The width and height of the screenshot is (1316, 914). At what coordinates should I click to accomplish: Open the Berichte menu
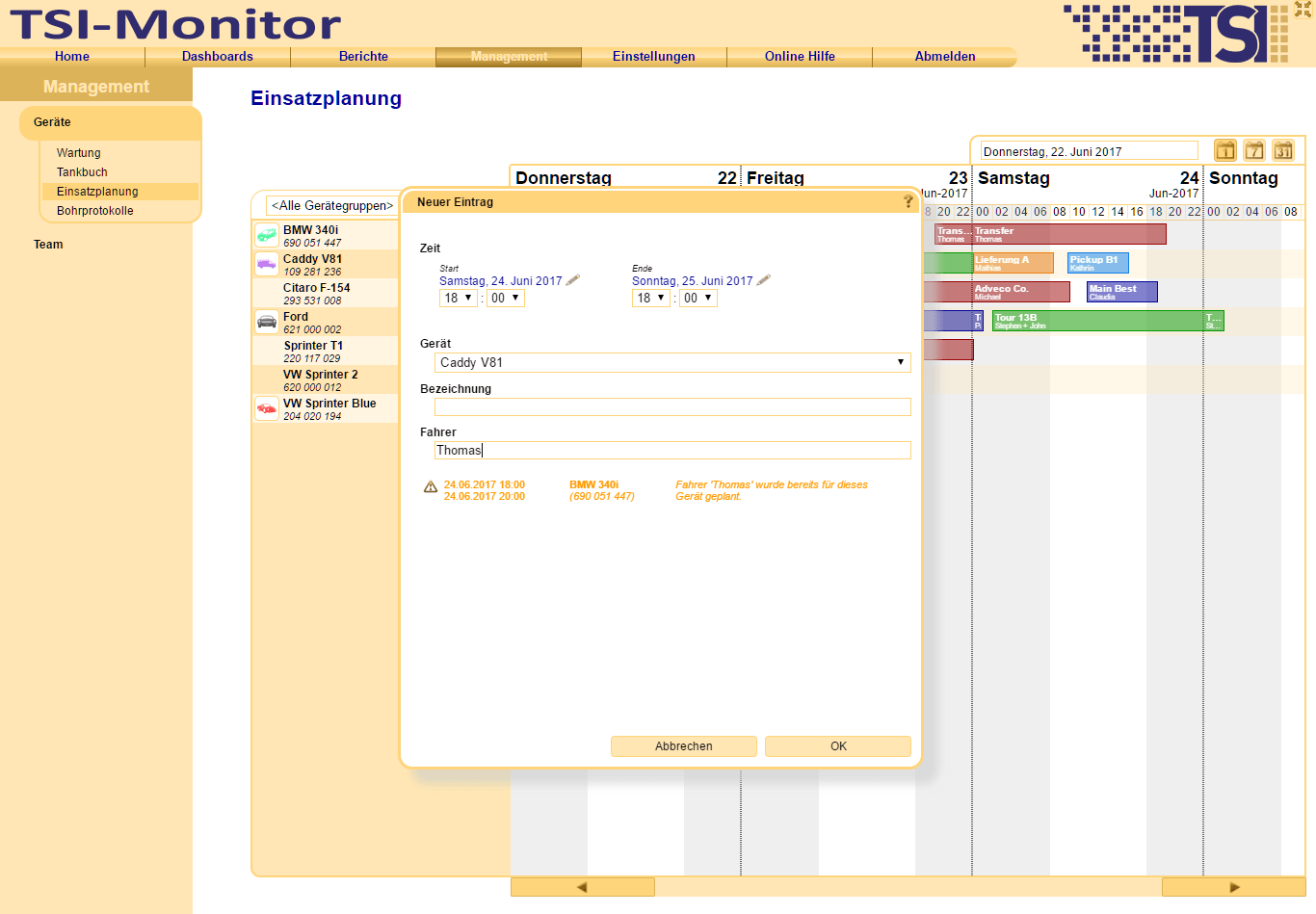point(363,57)
